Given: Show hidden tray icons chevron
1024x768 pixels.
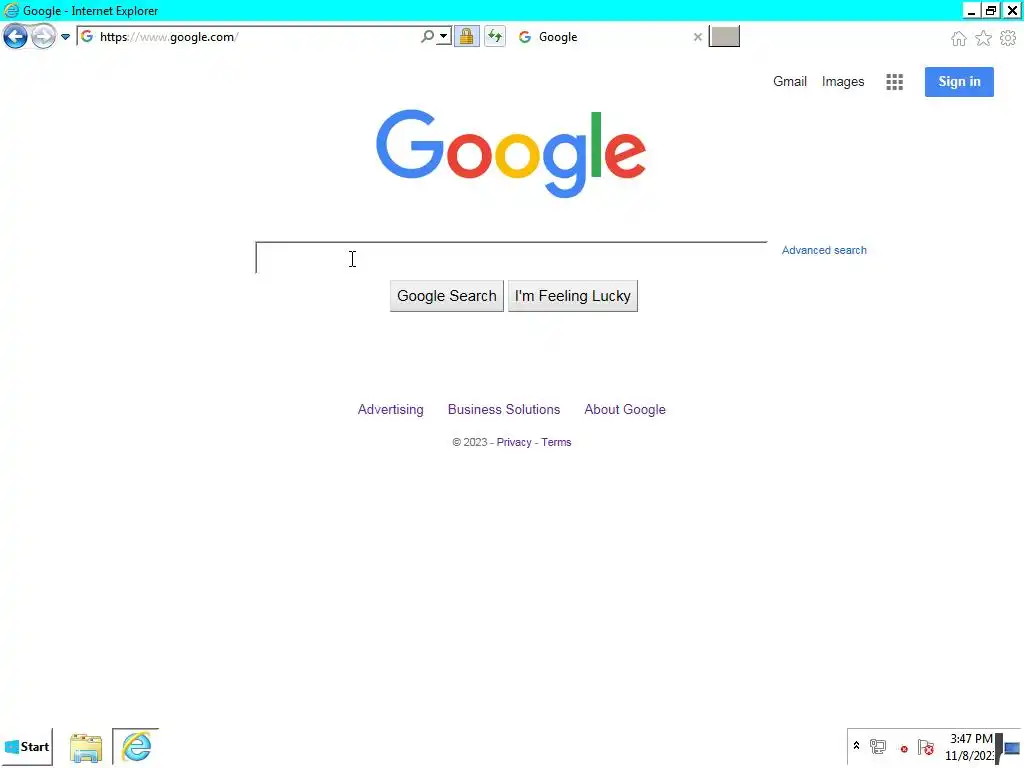Looking at the screenshot, I should 856,745.
